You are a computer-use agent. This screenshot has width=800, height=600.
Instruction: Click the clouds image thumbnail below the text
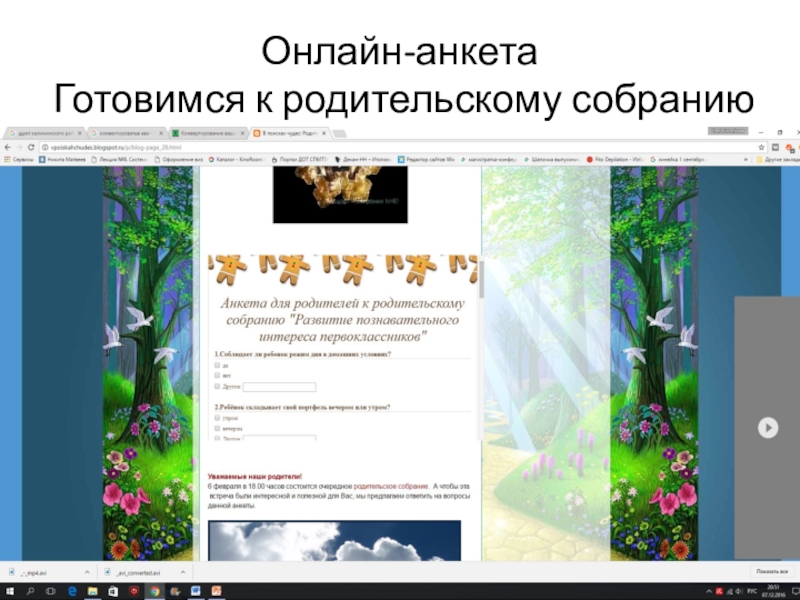(x=334, y=541)
